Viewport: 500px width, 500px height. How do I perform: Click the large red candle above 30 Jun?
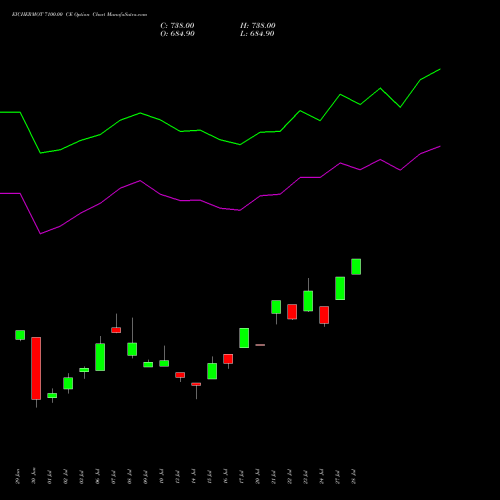[36, 368]
